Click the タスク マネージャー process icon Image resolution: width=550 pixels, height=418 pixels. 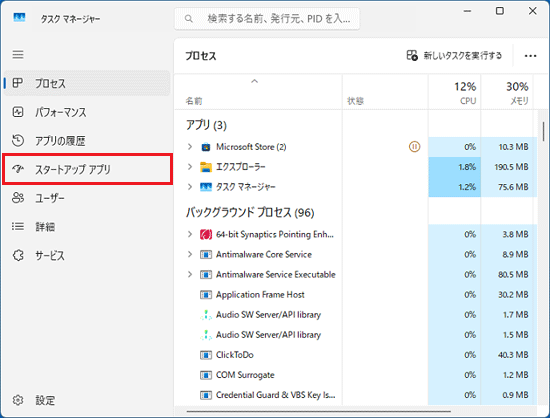click(206, 187)
